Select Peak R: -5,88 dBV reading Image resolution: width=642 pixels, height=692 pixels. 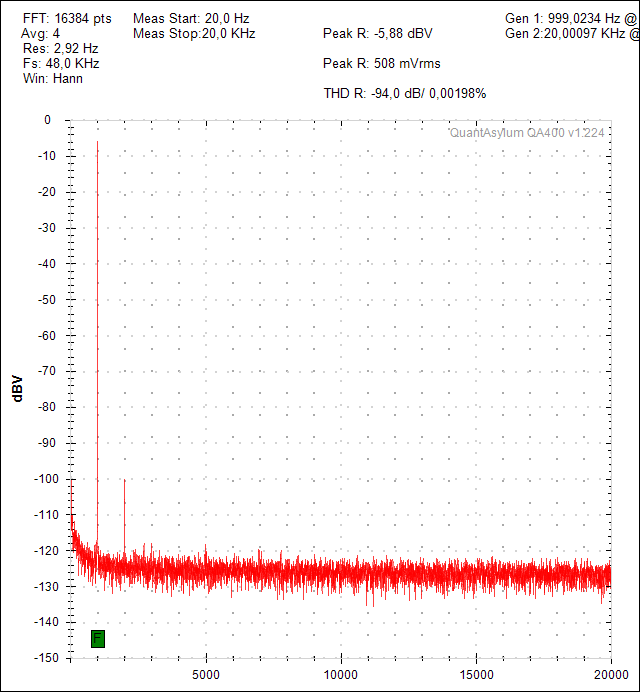coord(378,34)
